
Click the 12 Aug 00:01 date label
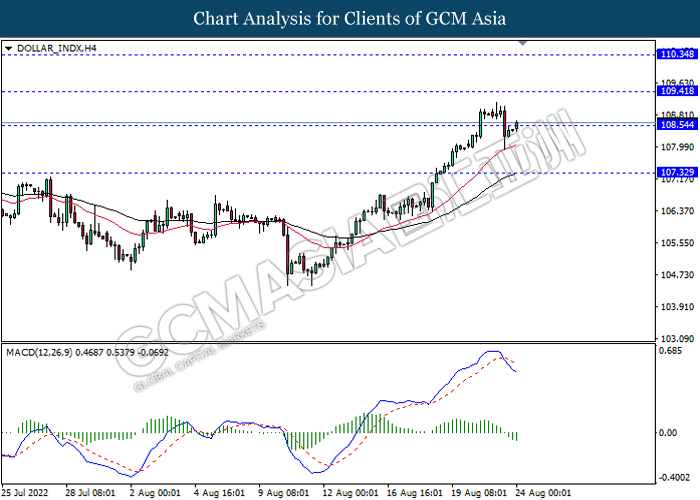(350, 493)
